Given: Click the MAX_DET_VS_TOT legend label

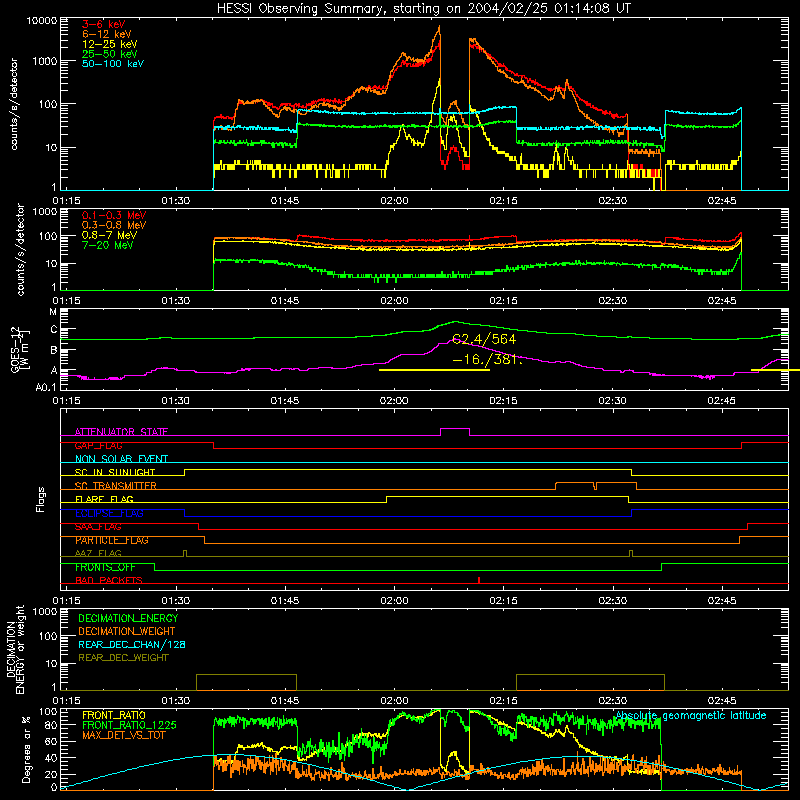Looking at the screenshot, I should (124, 735).
